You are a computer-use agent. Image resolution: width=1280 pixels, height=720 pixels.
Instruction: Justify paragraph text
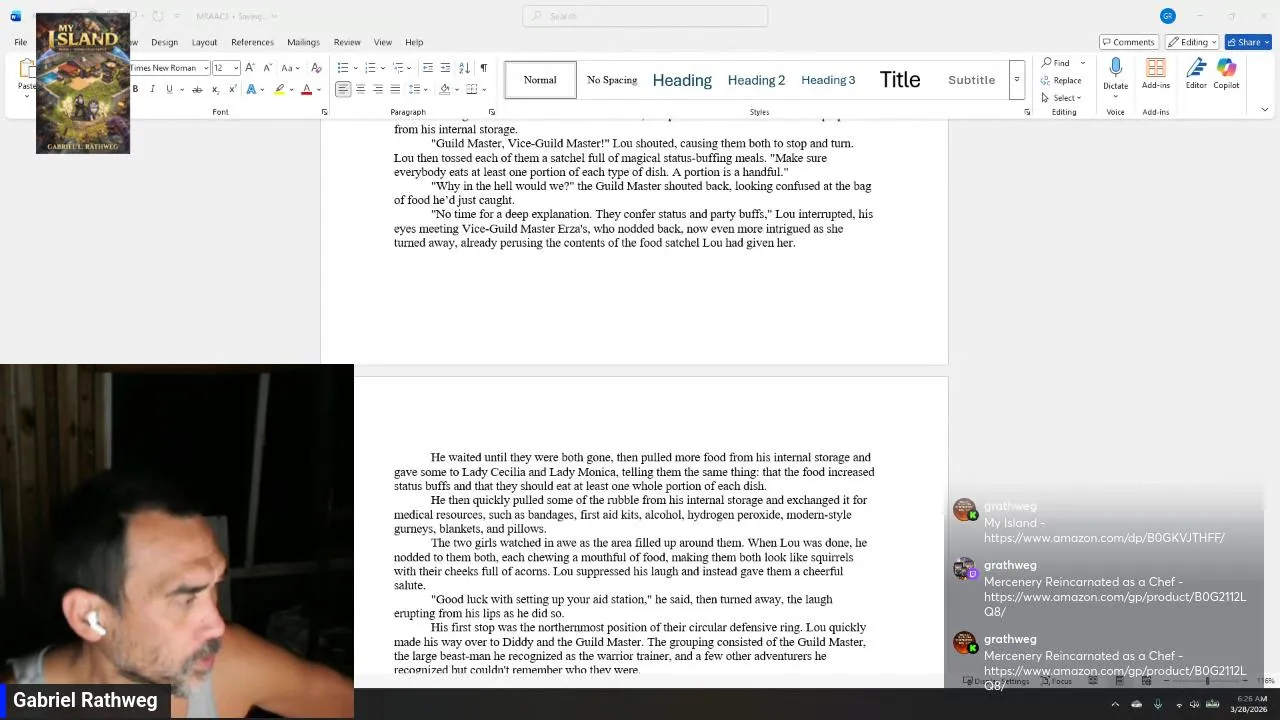click(395, 89)
